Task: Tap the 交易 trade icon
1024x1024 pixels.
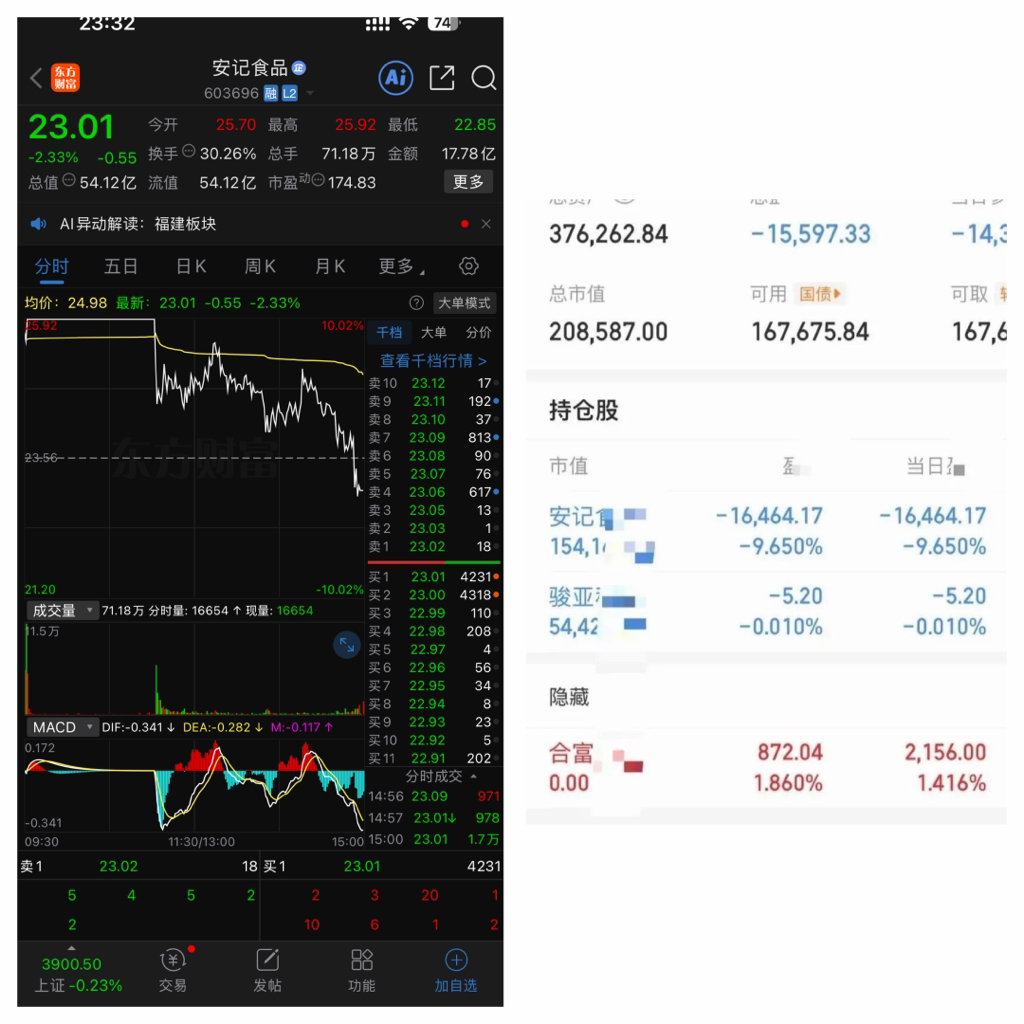Action: pyautogui.click(x=173, y=971)
